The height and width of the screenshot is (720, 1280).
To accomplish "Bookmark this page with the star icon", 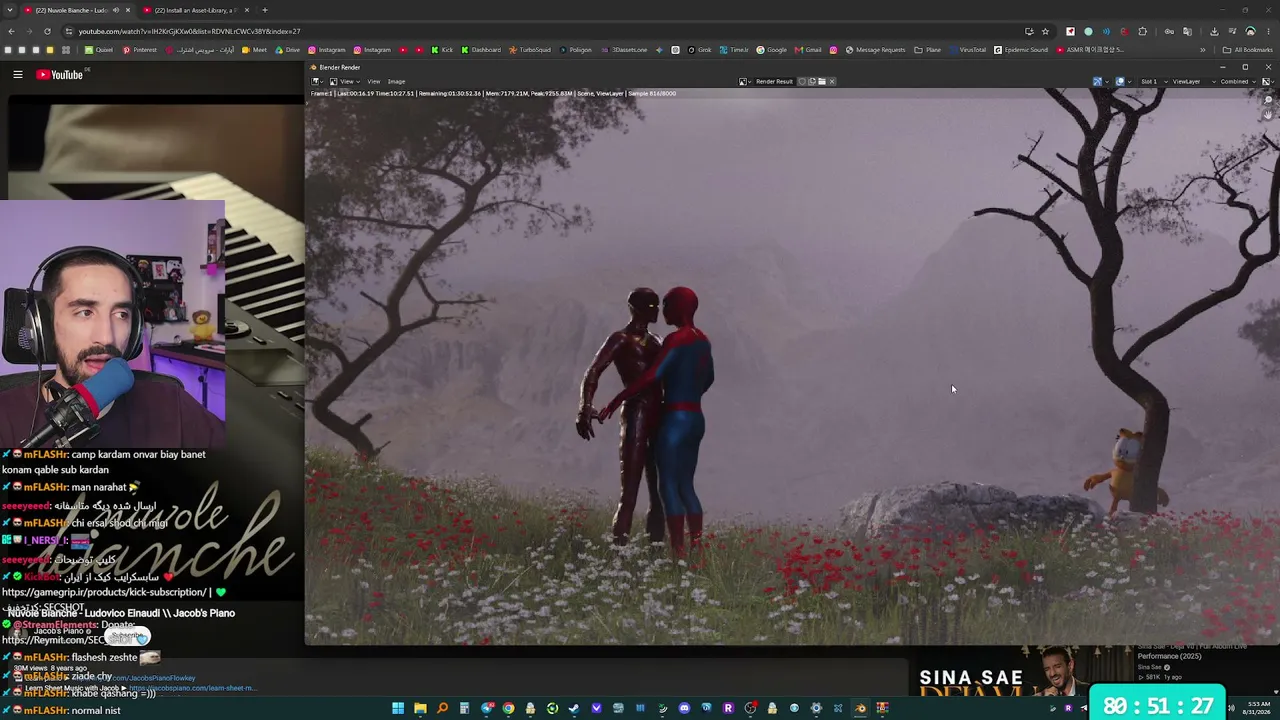I will (x=1045, y=31).
